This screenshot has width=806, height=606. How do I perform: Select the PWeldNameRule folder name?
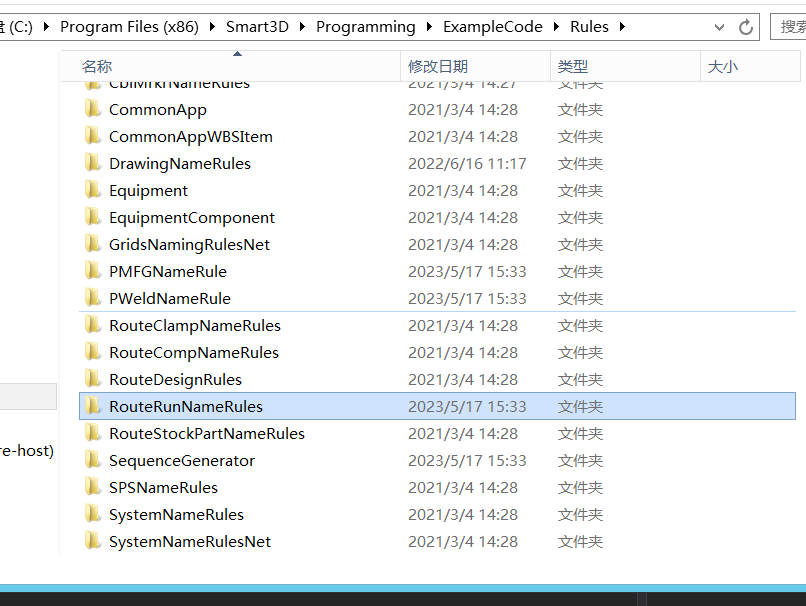170,299
